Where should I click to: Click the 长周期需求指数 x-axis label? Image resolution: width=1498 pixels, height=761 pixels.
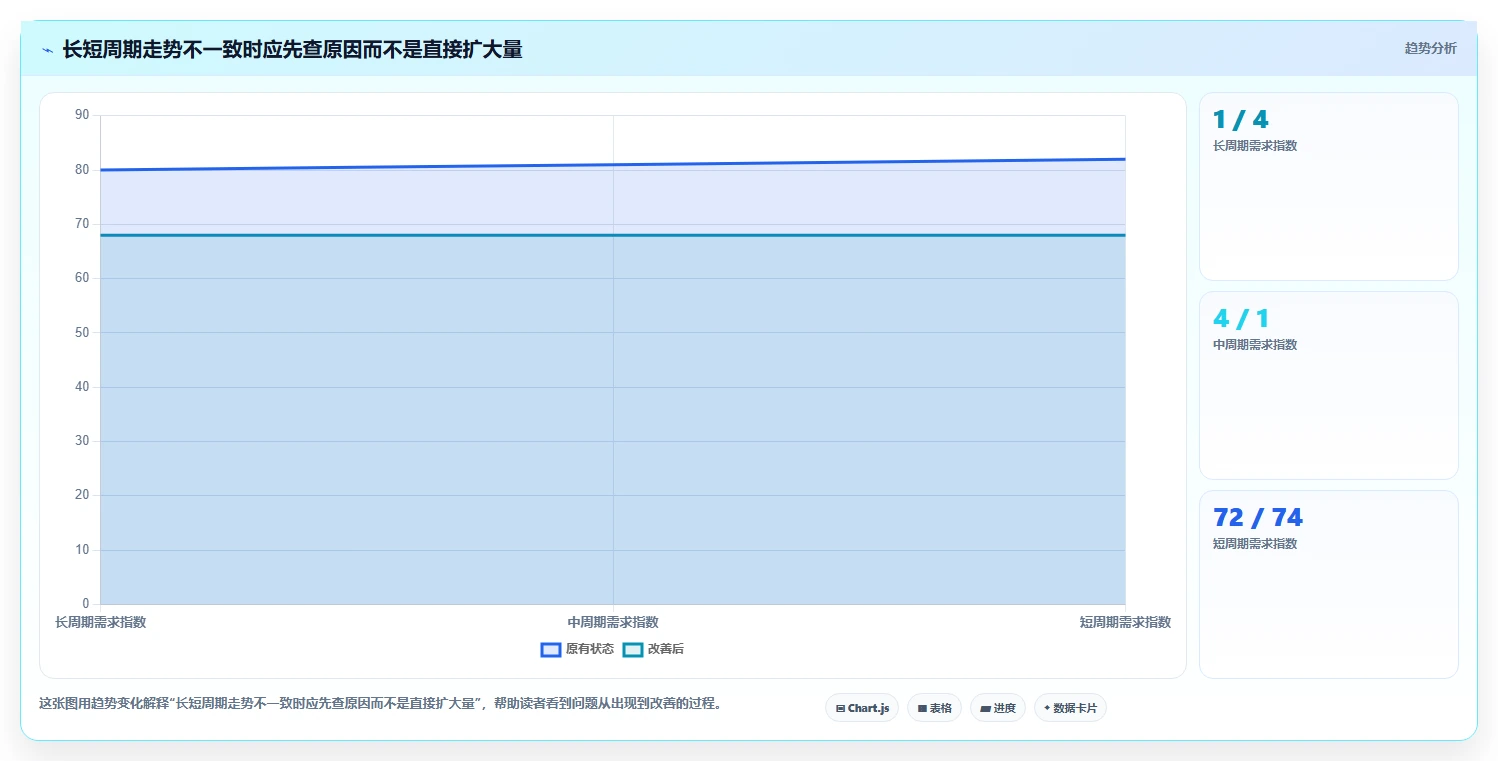tap(100, 622)
